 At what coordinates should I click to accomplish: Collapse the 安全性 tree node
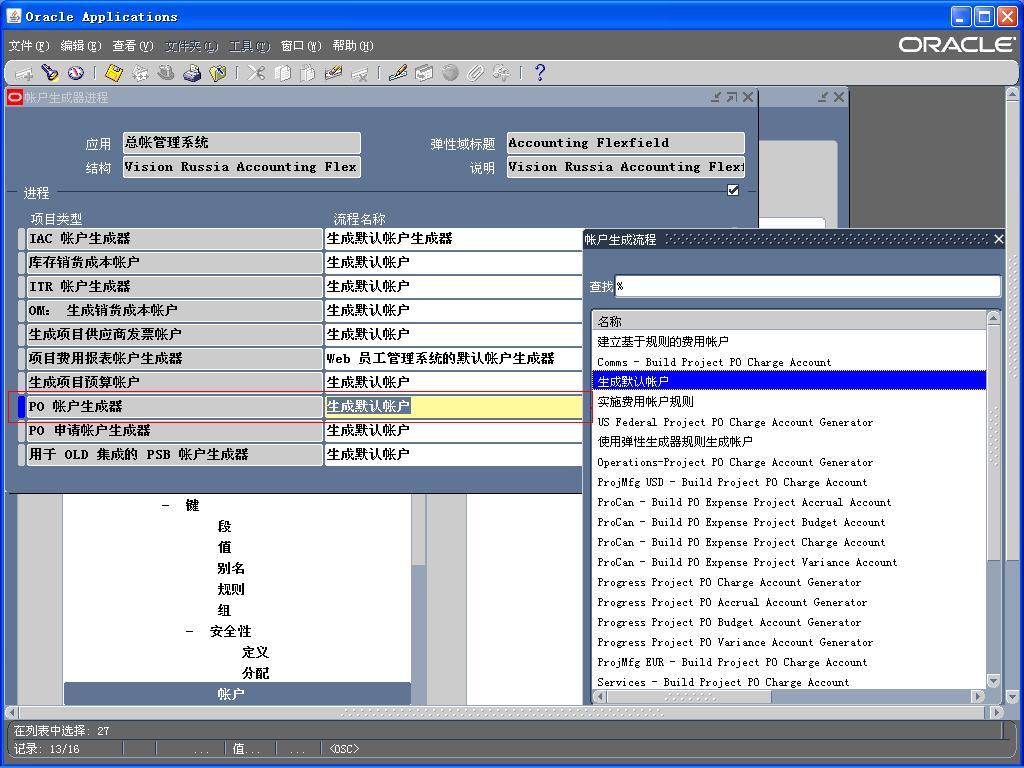point(189,632)
